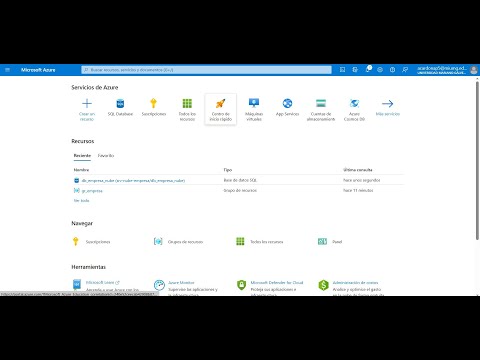
Task: Open portal settings gear
Action: [380, 70]
